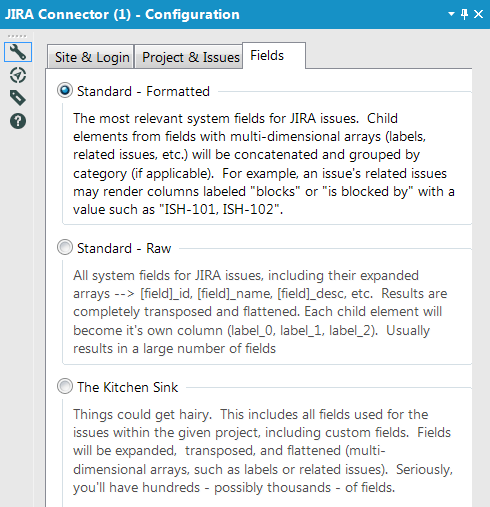This screenshot has height=507, width=490.
Task: Toggle the pin auto-hide icon
Action: pyautogui.click(x=464, y=14)
